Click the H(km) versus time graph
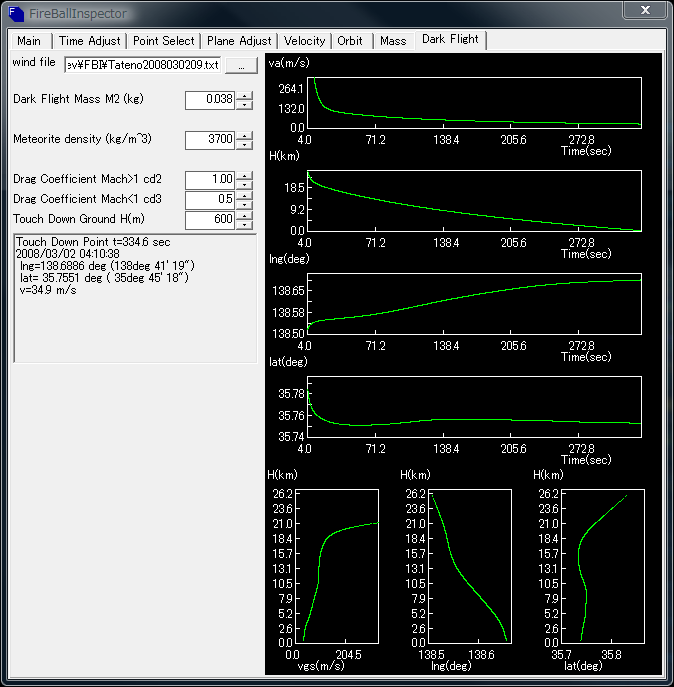Screen dimensions: 674x687 pos(475,201)
